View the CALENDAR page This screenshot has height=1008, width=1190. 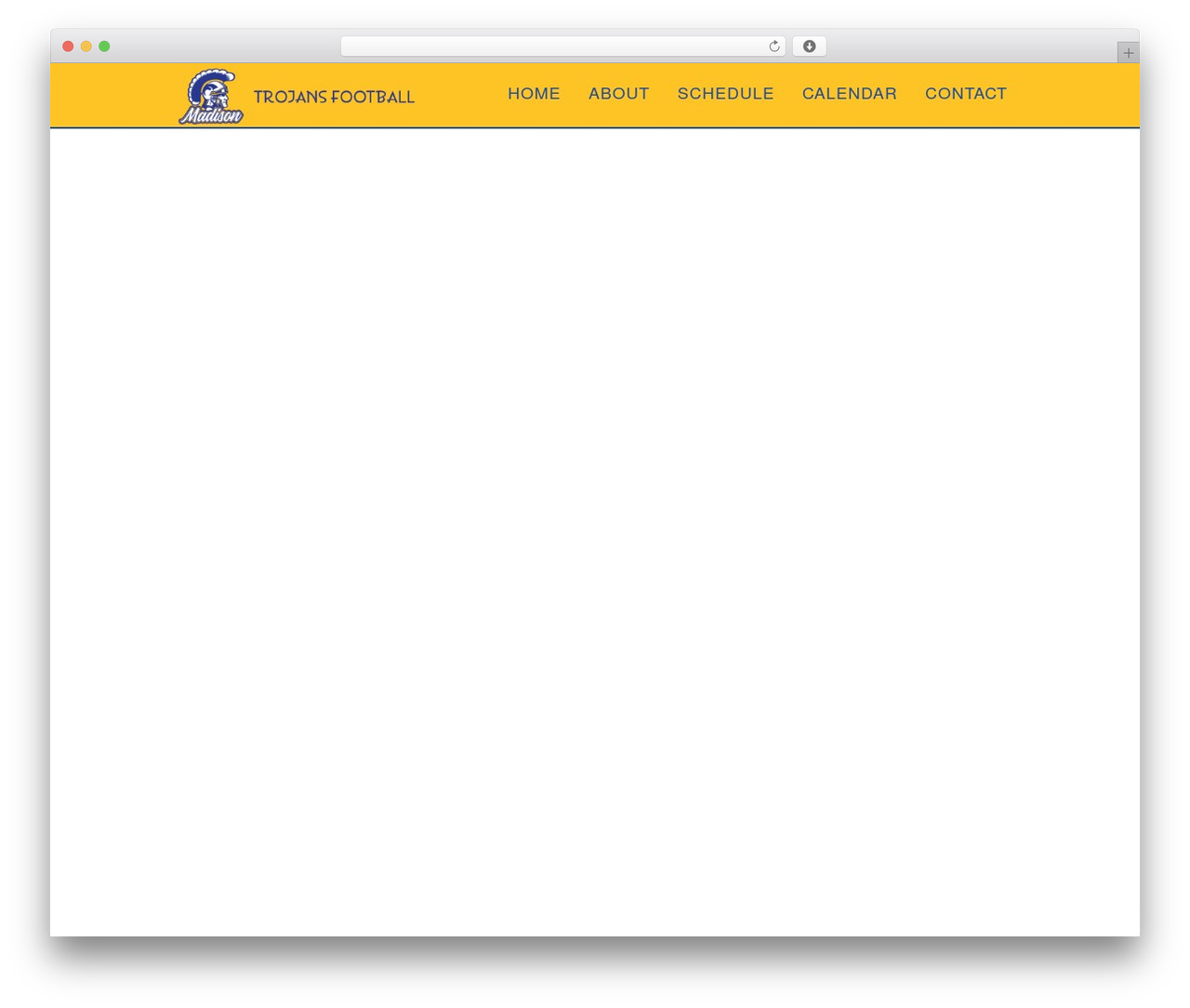coord(849,94)
